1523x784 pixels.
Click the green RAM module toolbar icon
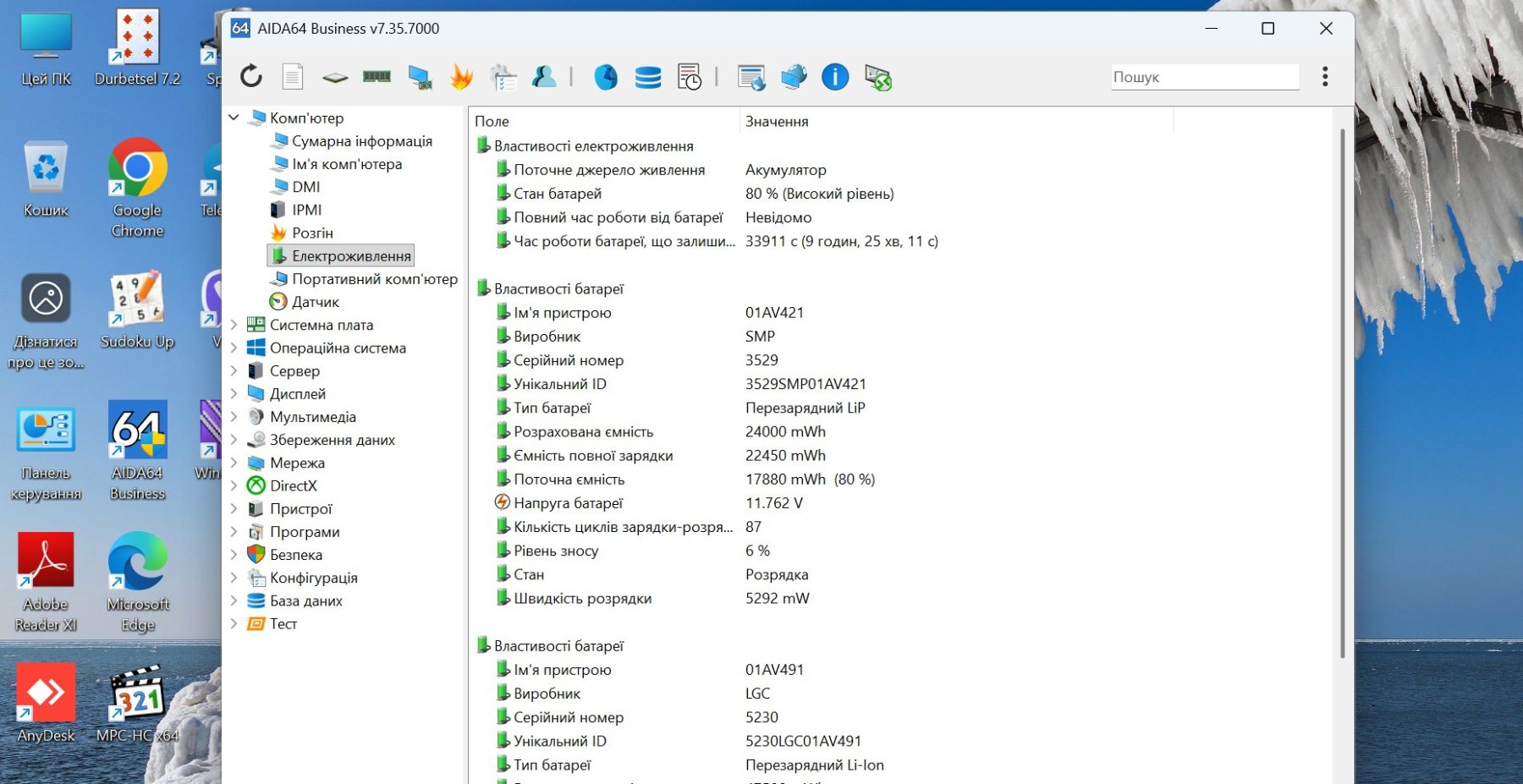[x=377, y=77]
